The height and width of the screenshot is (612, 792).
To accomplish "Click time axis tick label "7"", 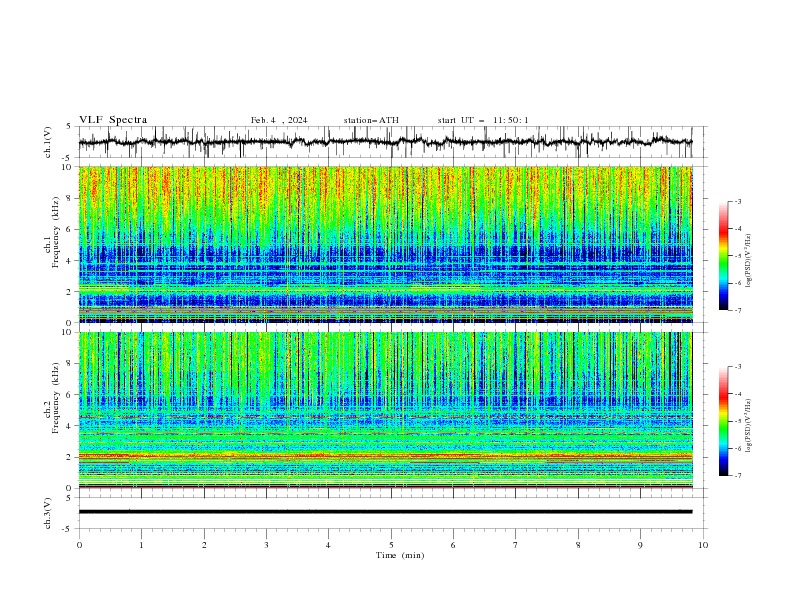I will [x=516, y=545].
